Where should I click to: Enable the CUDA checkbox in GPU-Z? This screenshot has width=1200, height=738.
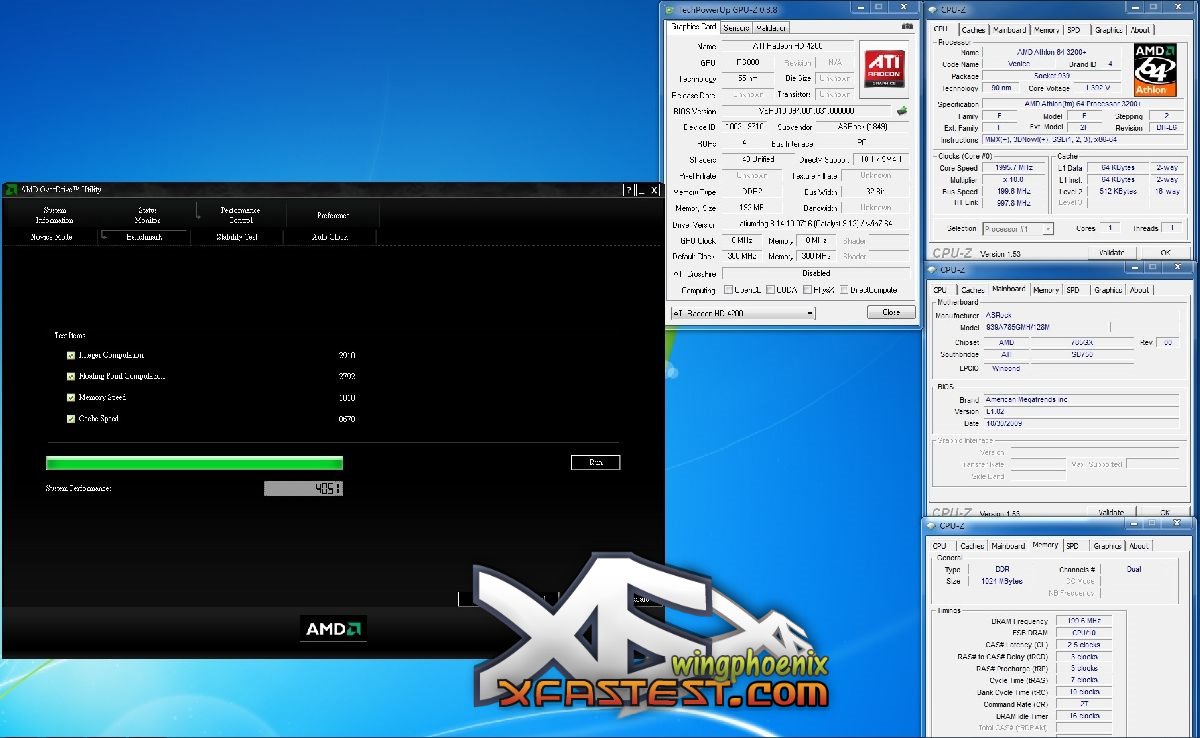(771, 290)
